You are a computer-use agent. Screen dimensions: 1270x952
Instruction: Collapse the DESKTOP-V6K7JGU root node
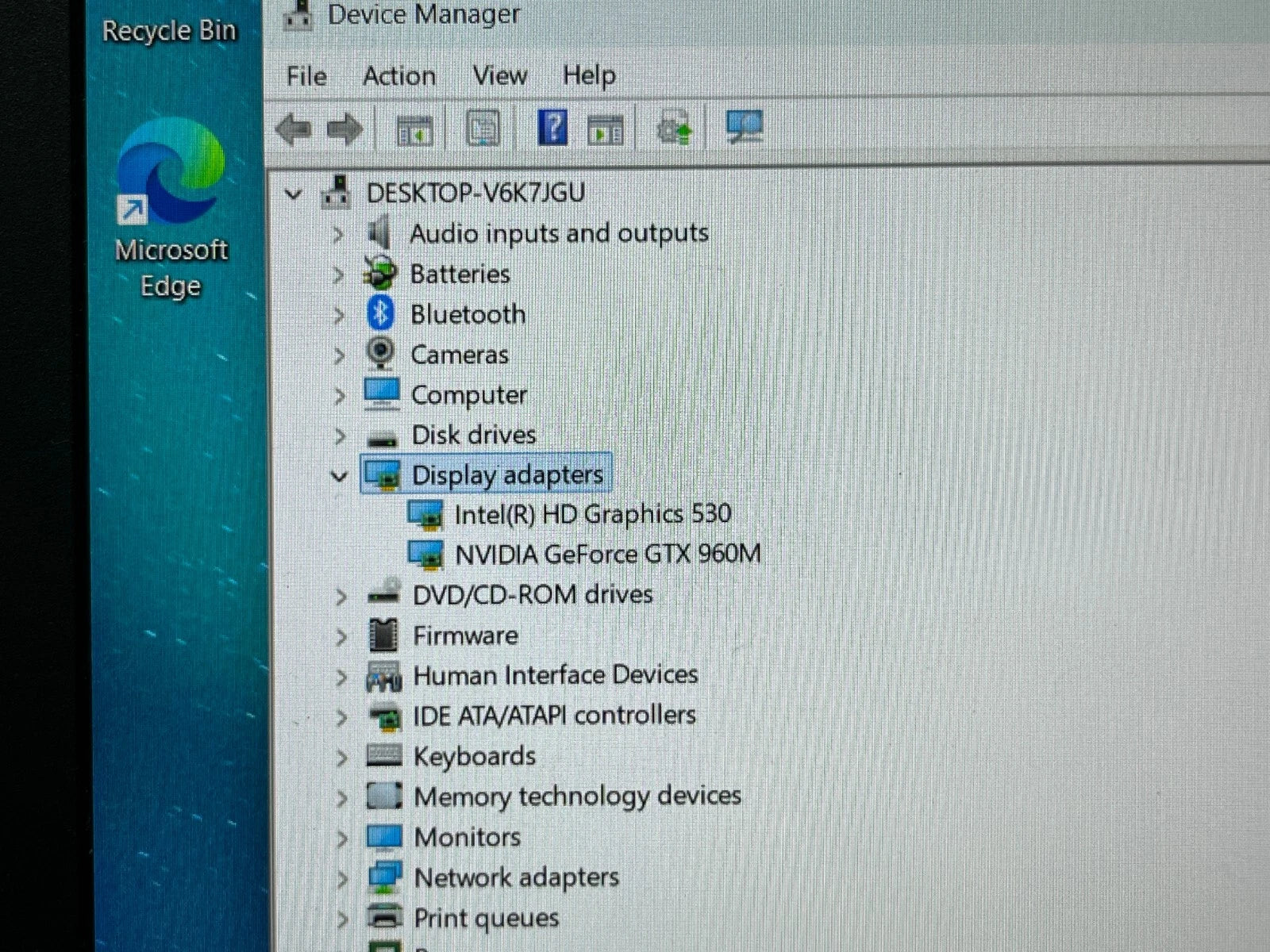coord(294,194)
